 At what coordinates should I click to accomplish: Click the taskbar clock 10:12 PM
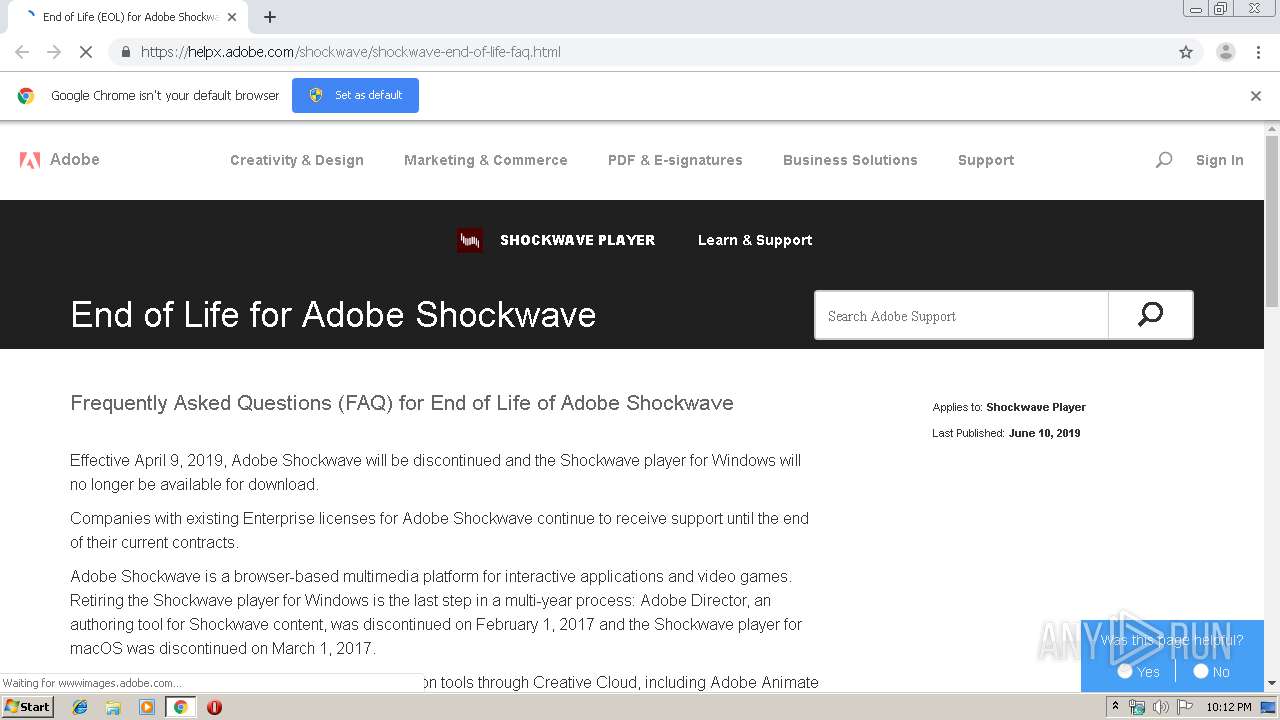point(1229,707)
